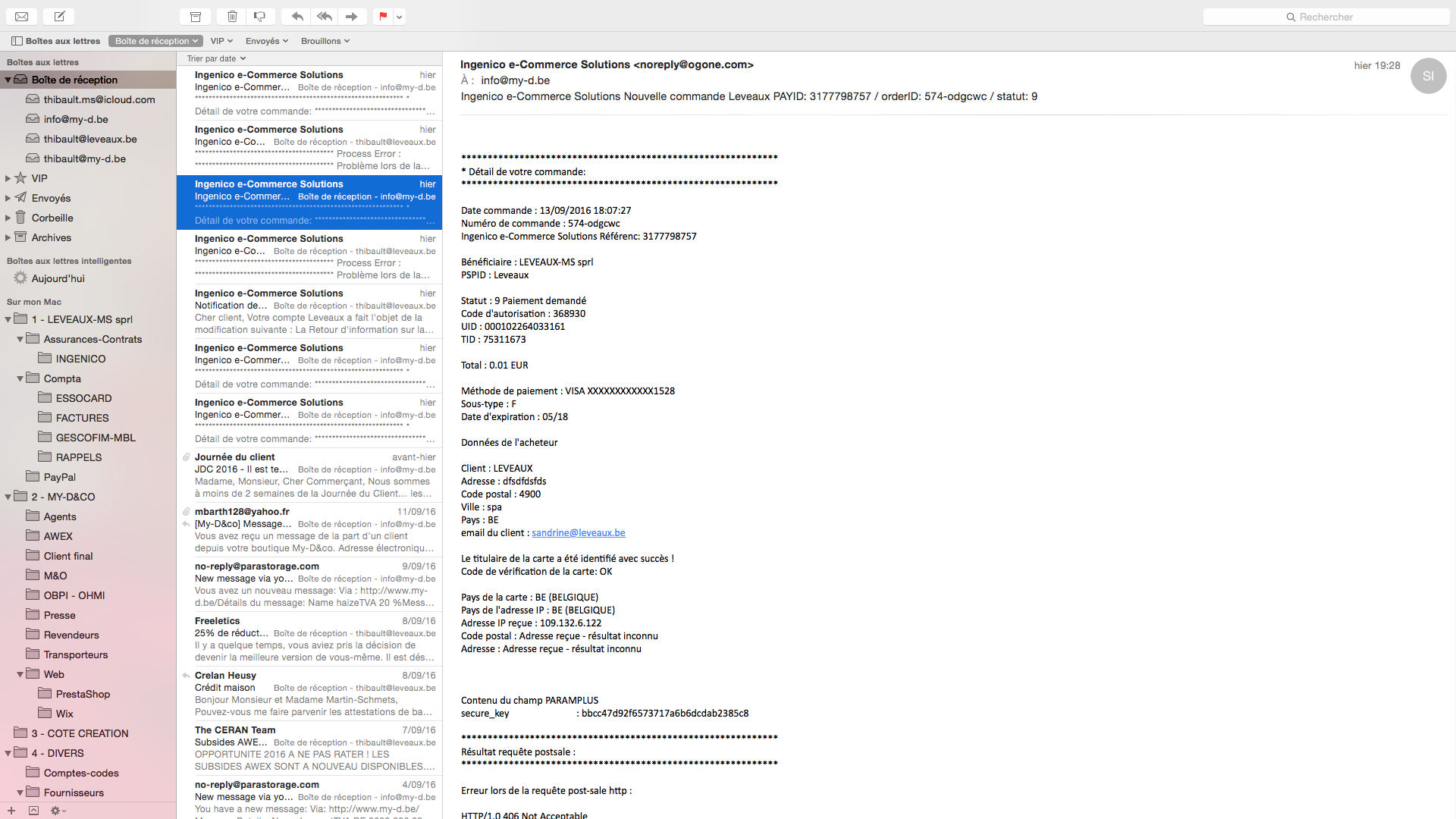1456x819 pixels.
Task: Compose a new message
Action: pyautogui.click(x=59, y=16)
